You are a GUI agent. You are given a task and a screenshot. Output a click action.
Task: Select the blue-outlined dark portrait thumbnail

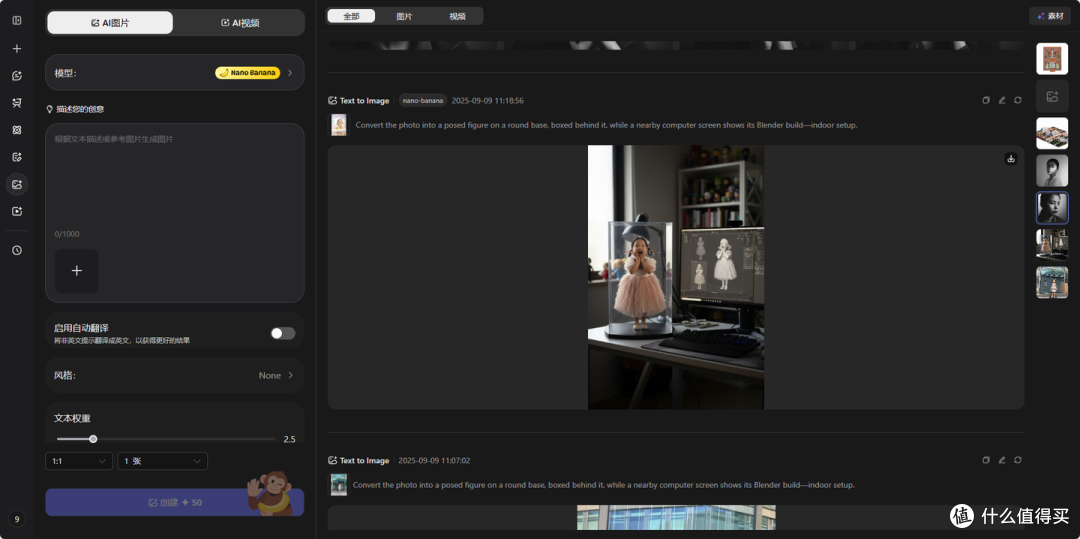[x=1052, y=208]
